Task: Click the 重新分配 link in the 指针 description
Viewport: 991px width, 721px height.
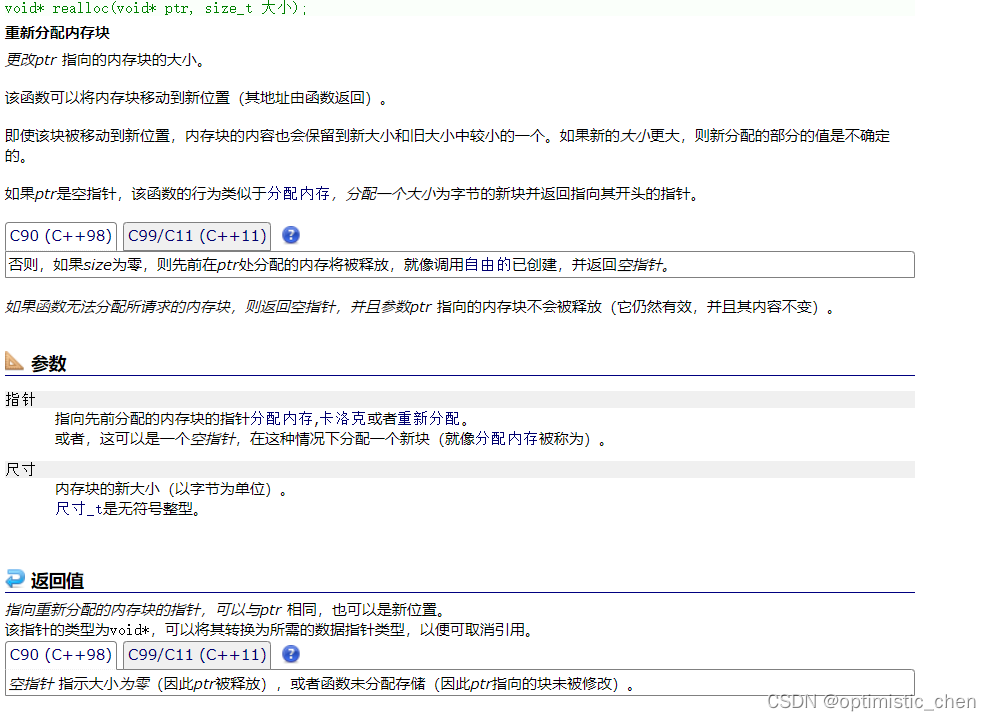Action: point(428,418)
